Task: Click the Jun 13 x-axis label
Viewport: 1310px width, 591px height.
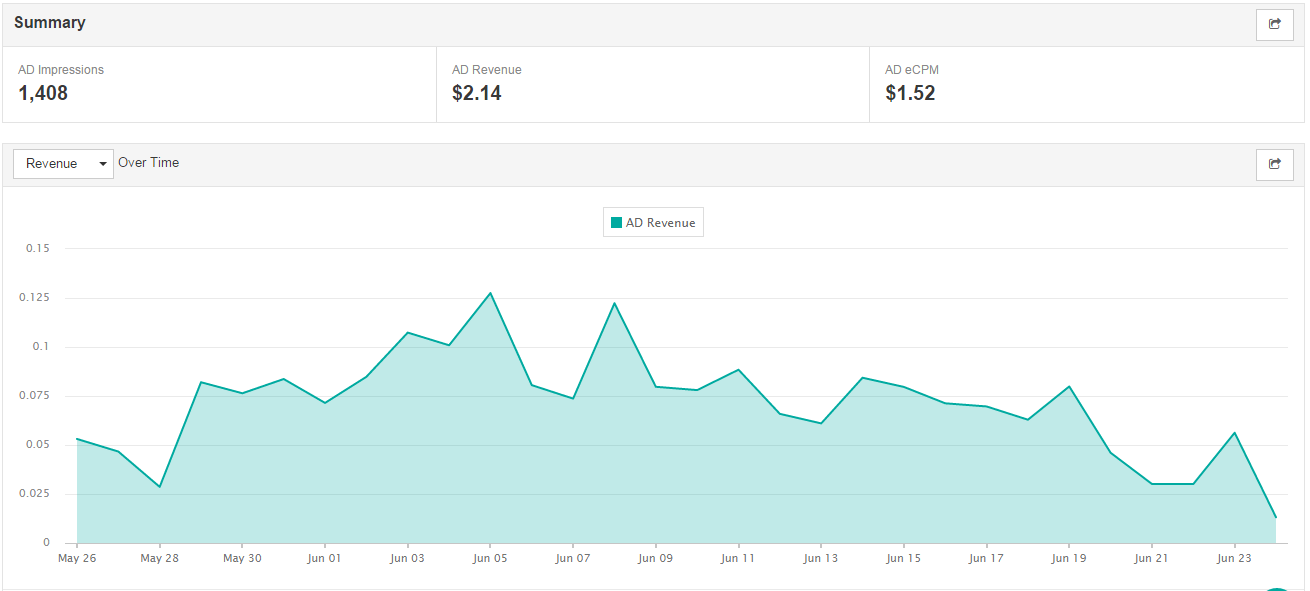Action: click(820, 559)
